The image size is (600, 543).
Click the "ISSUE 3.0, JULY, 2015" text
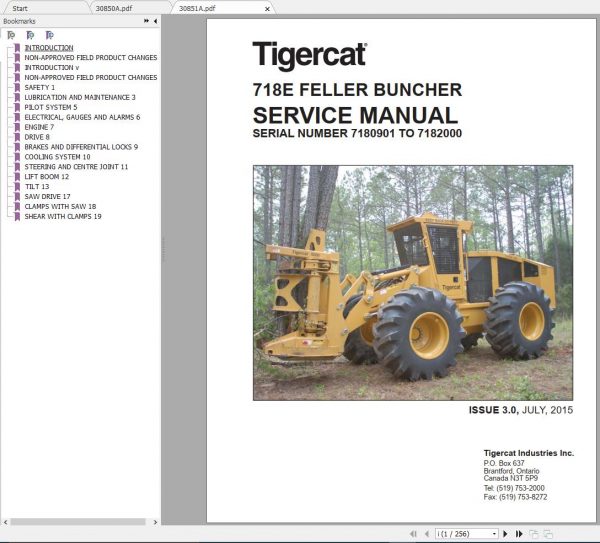click(x=521, y=410)
